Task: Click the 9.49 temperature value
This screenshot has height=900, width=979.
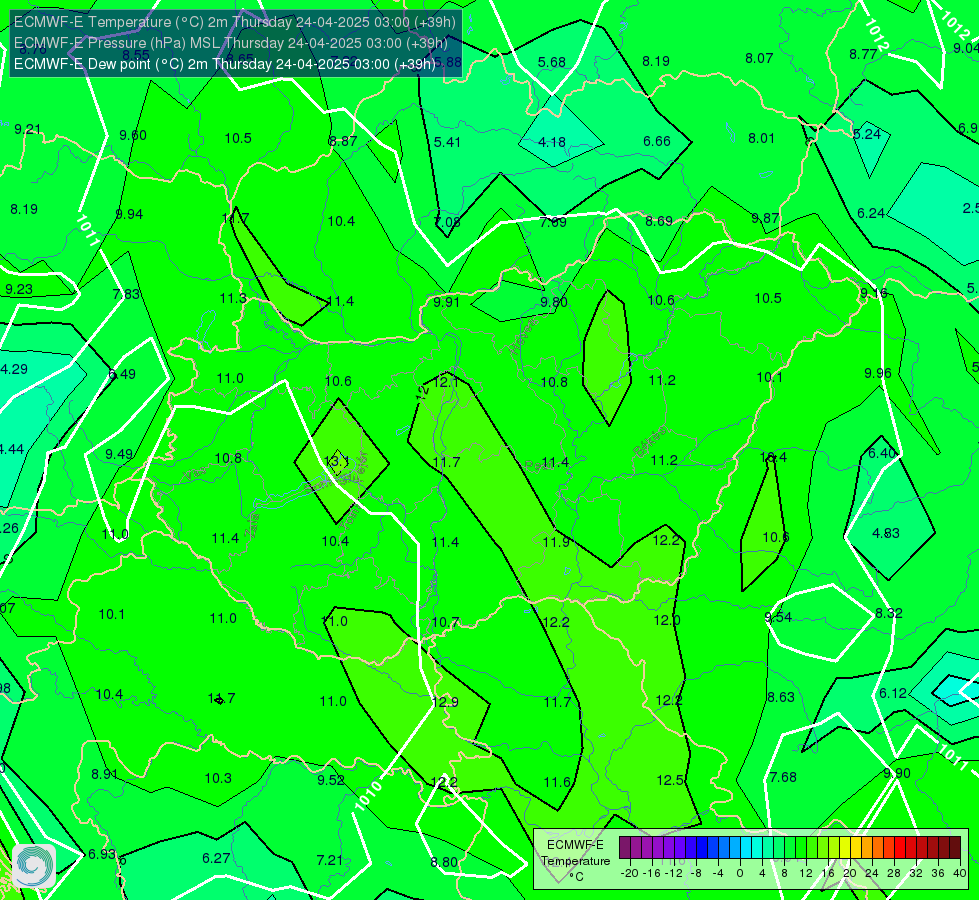Action: (x=119, y=454)
